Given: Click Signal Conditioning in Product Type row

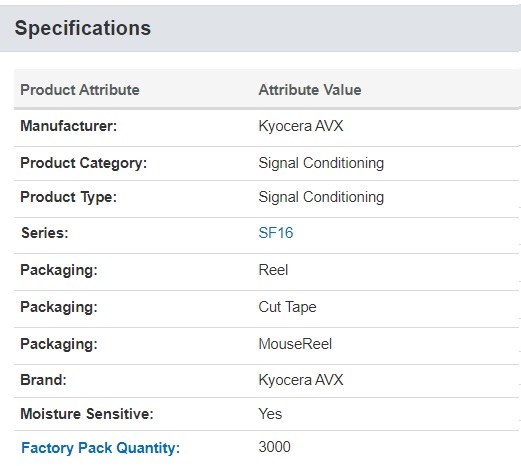Looking at the screenshot, I should pos(321,197).
